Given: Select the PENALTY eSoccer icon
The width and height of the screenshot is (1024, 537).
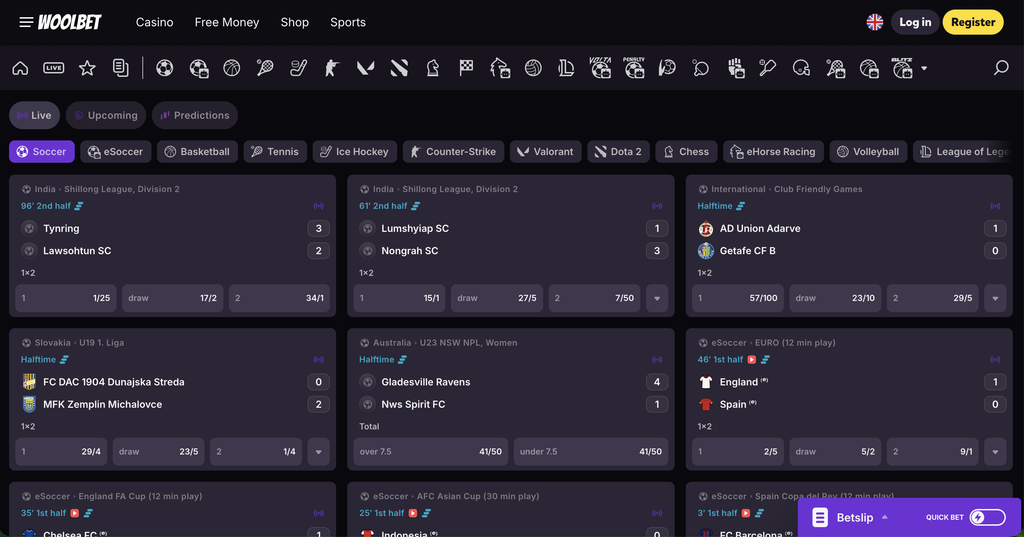Looking at the screenshot, I should click(x=633, y=67).
